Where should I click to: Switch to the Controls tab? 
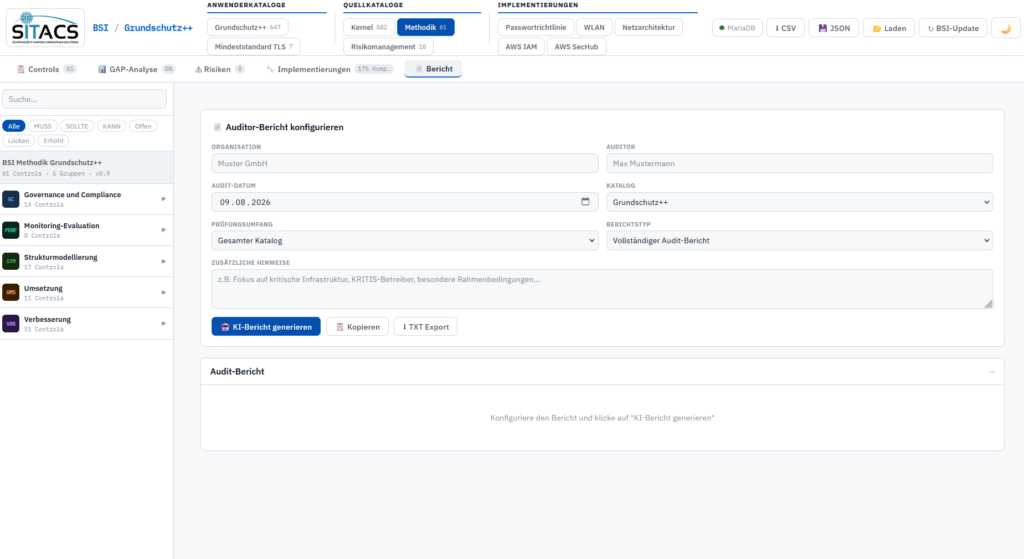(46, 69)
